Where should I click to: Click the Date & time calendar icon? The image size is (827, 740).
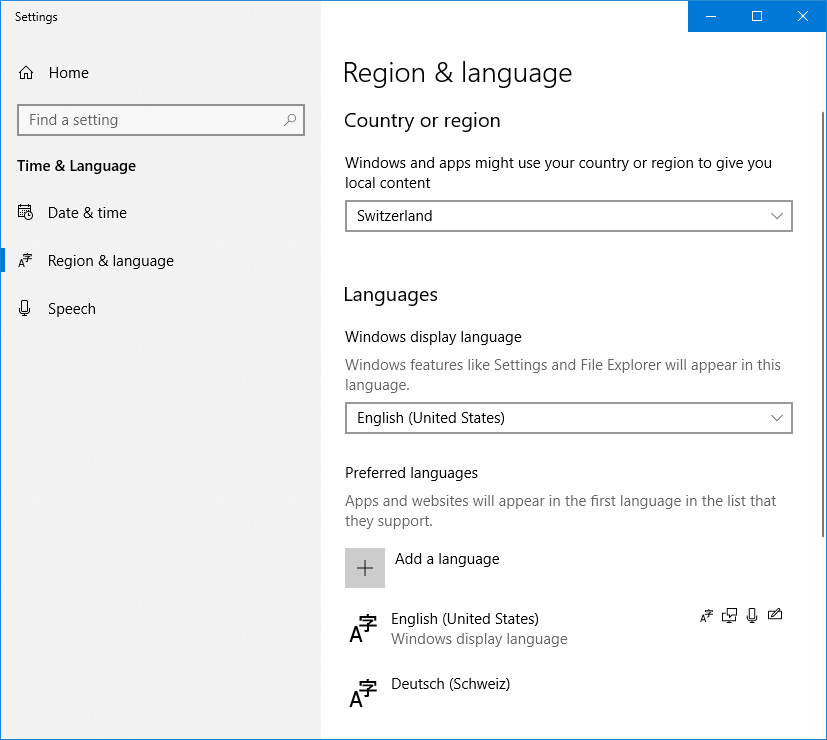26,213
